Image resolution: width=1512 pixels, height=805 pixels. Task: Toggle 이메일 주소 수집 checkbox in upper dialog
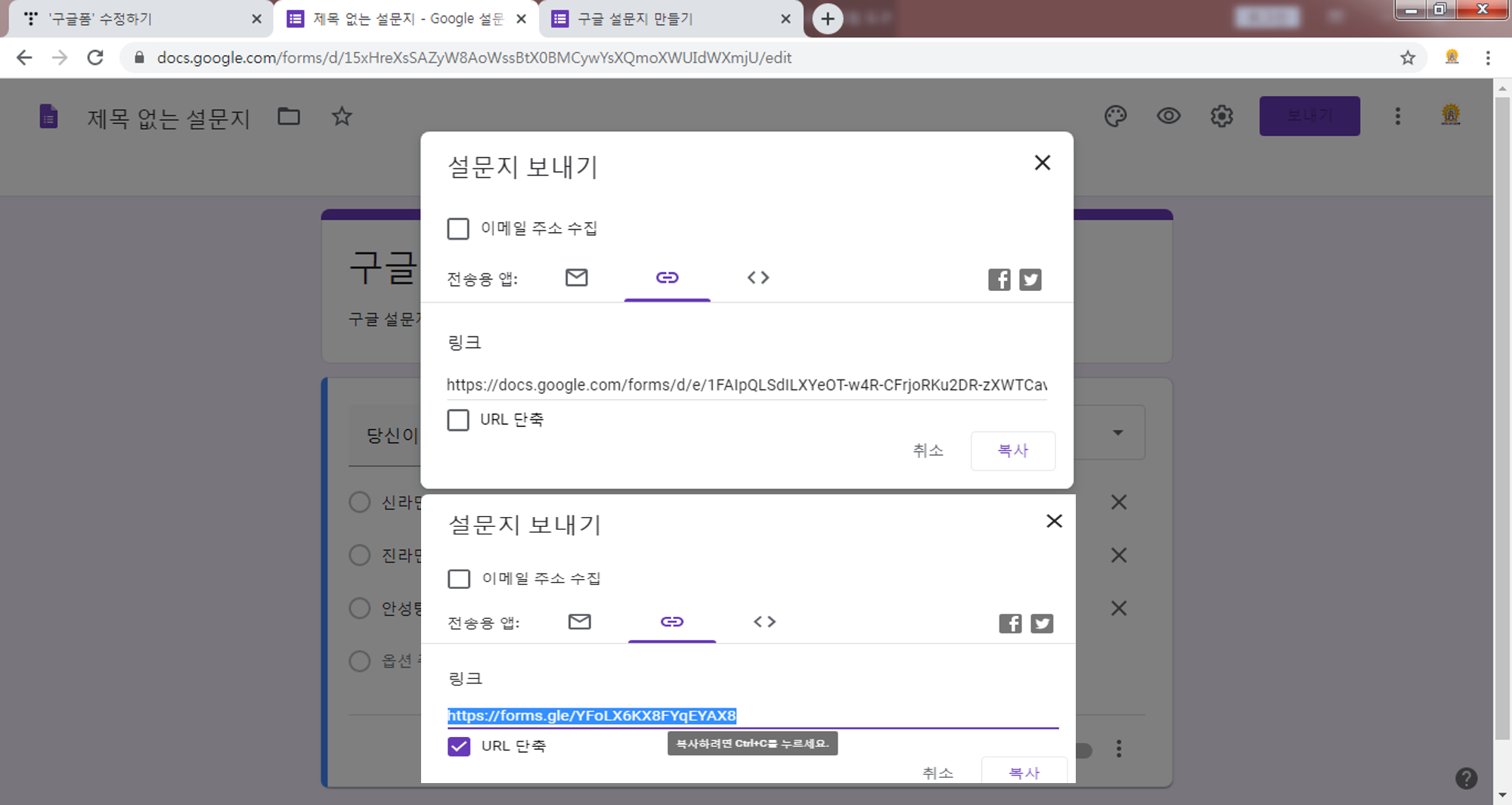458,229
